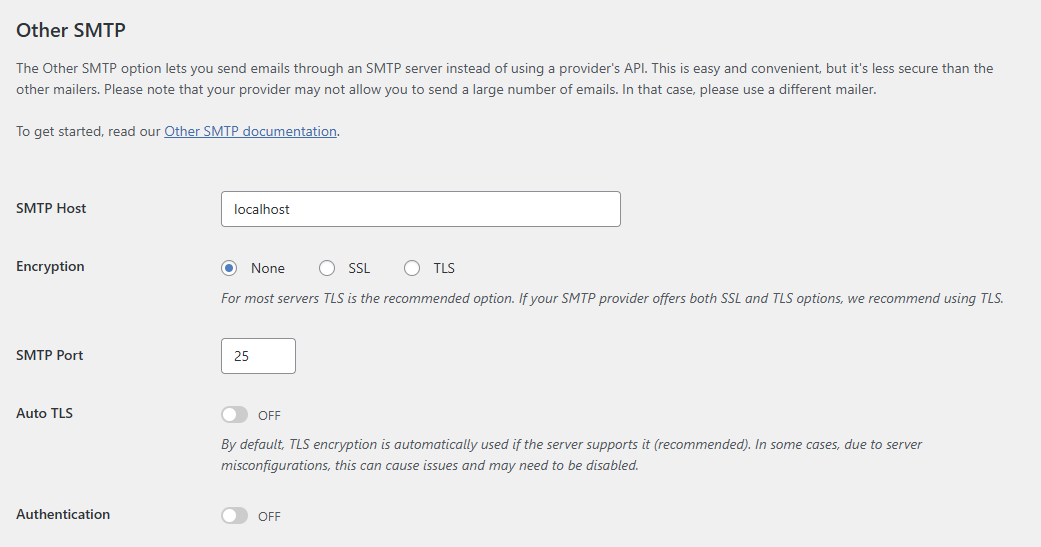Click the "Other SMTP" section heading
The height and width of the screenshot is (547, 1041).
(x=71, y=30)
